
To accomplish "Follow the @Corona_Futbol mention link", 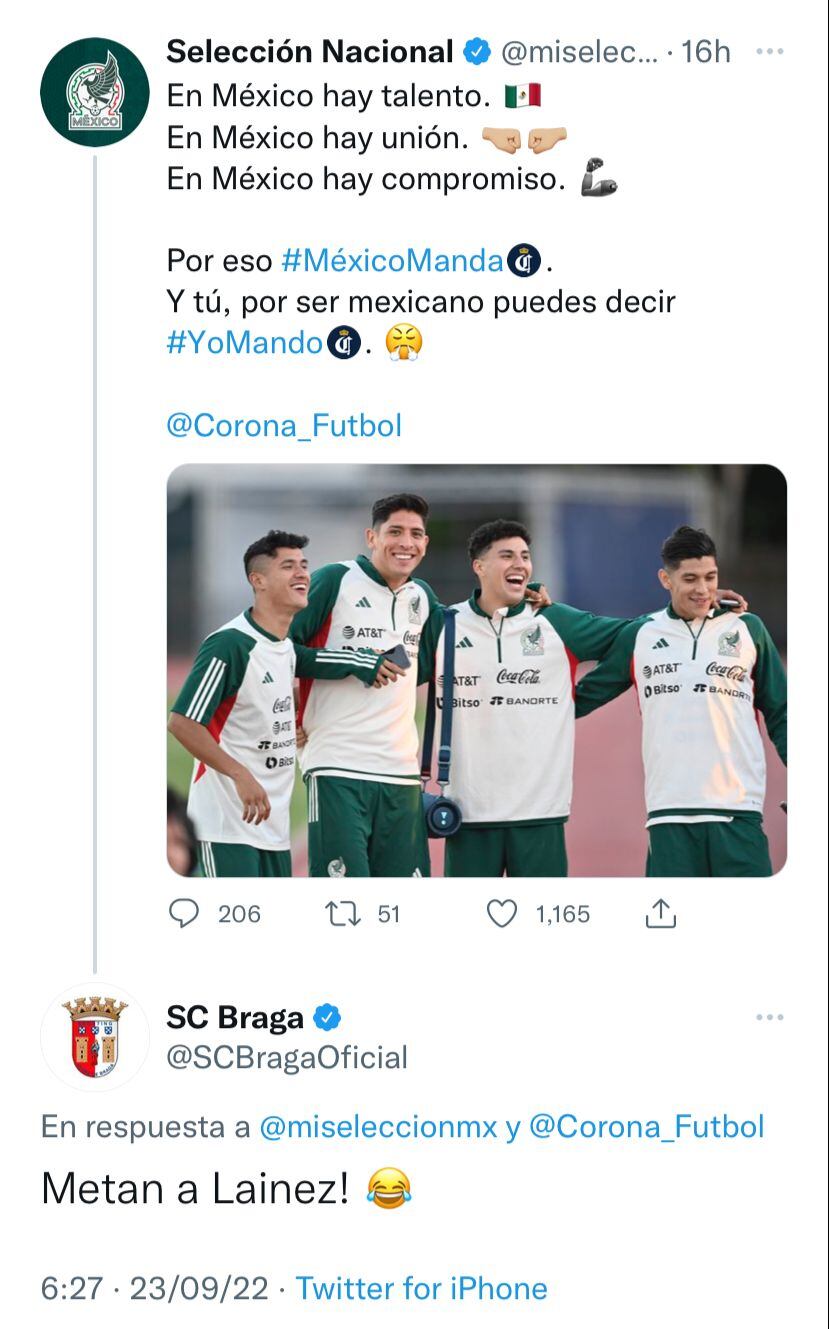I will pyautogui.click(x=283, y=425).
